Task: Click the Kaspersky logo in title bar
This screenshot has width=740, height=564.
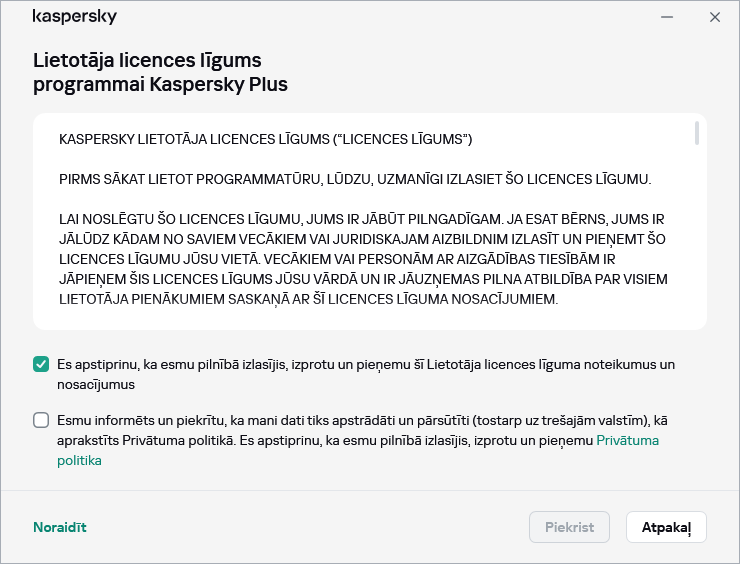Action: coord(75,17)
